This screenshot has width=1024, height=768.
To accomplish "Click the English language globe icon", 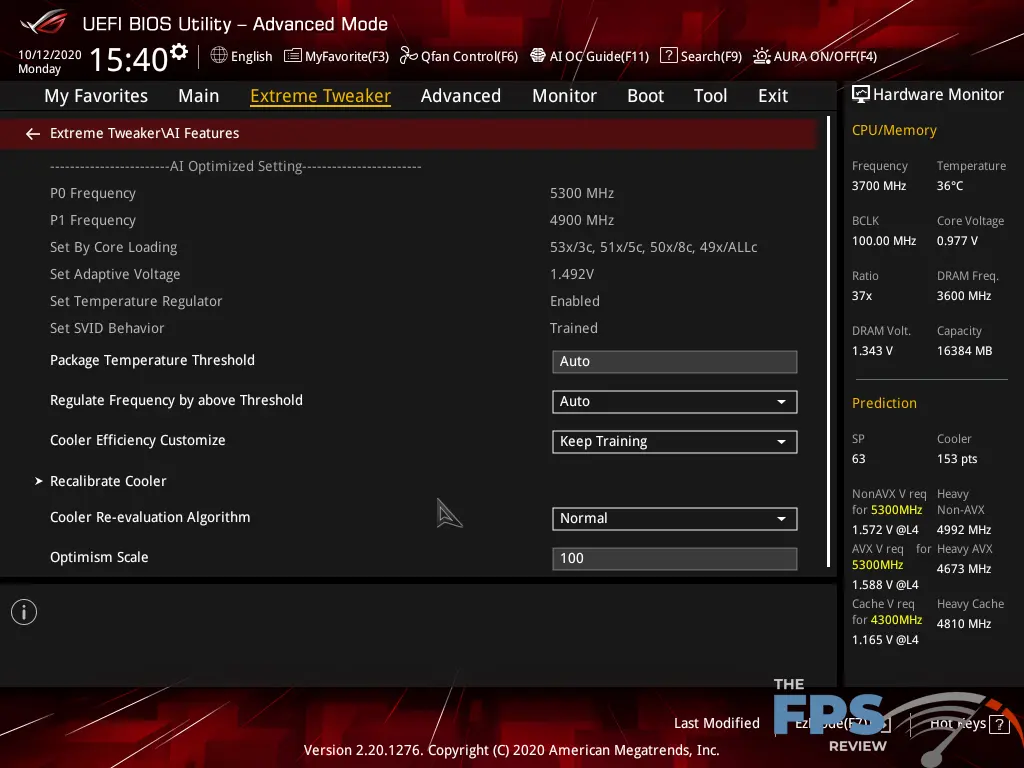I will [x=219, y=56].
